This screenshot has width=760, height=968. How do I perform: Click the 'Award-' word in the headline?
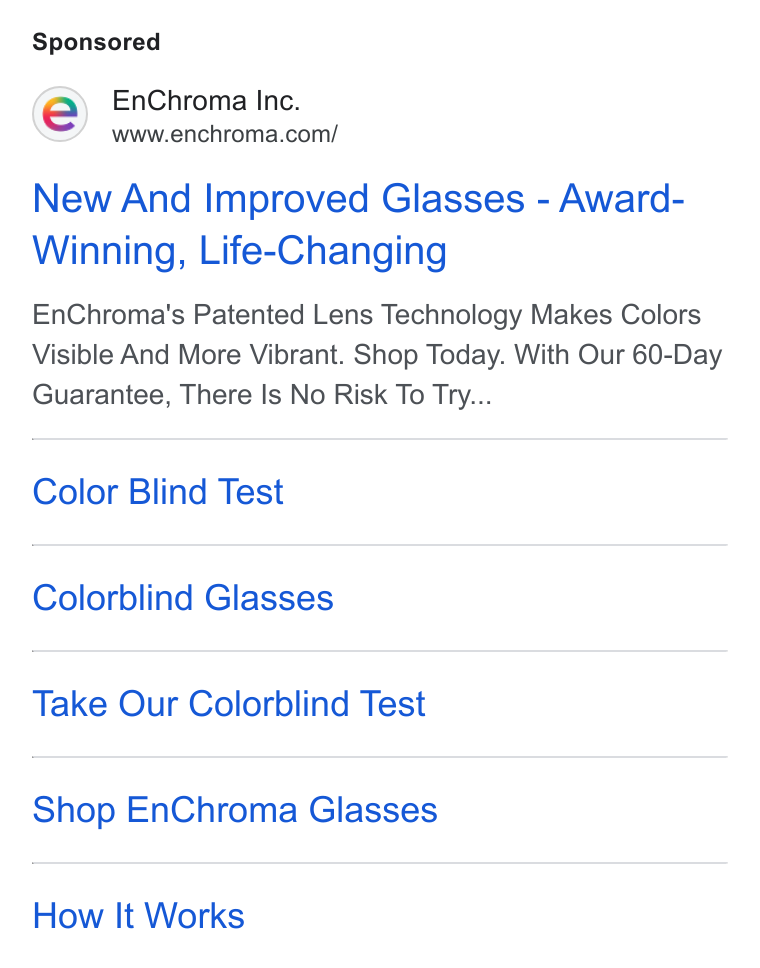(622, 199)
